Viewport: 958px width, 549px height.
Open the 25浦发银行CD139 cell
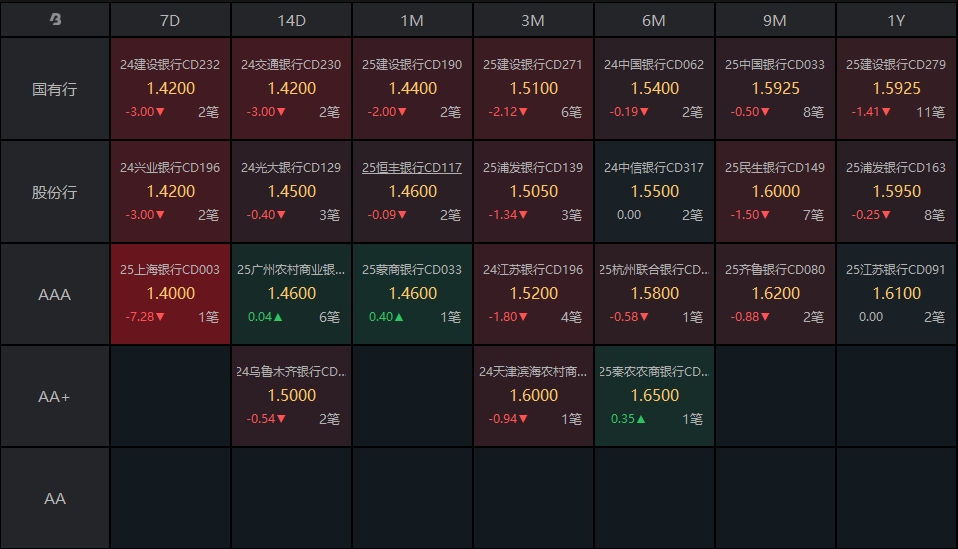533,192
